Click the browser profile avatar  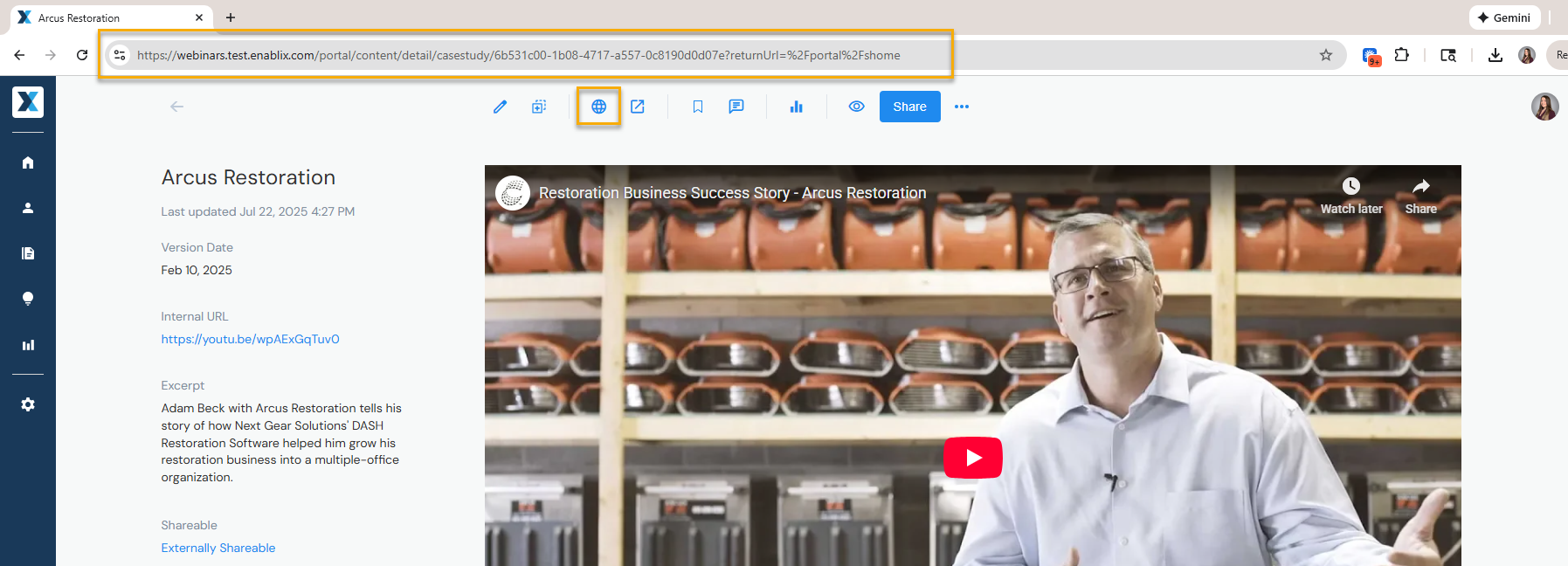(1527, 55)
